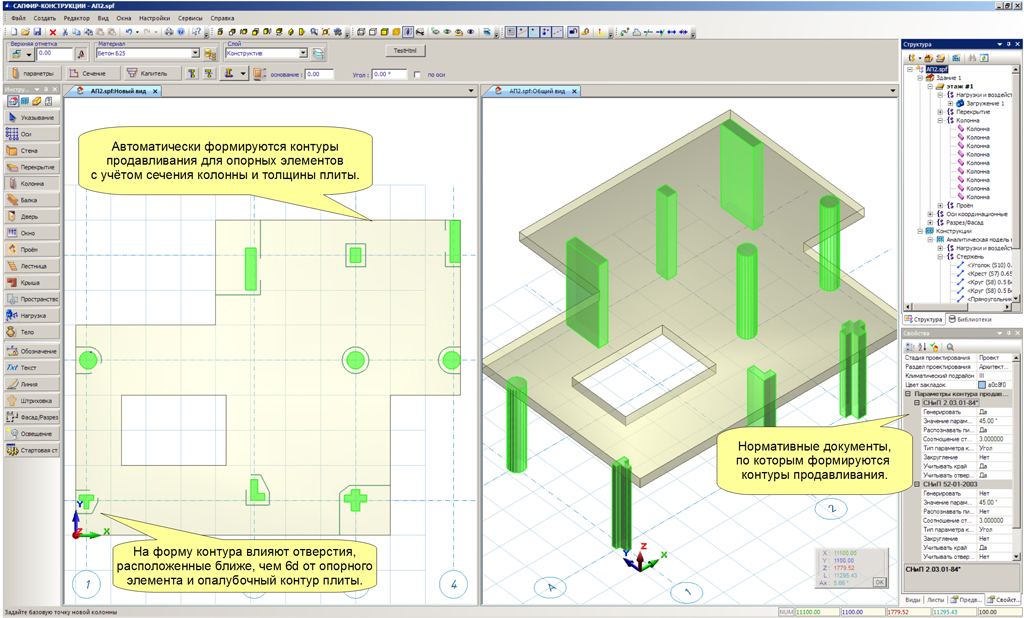Select the Штриховка (hatching) tool

tap(31, 400)
